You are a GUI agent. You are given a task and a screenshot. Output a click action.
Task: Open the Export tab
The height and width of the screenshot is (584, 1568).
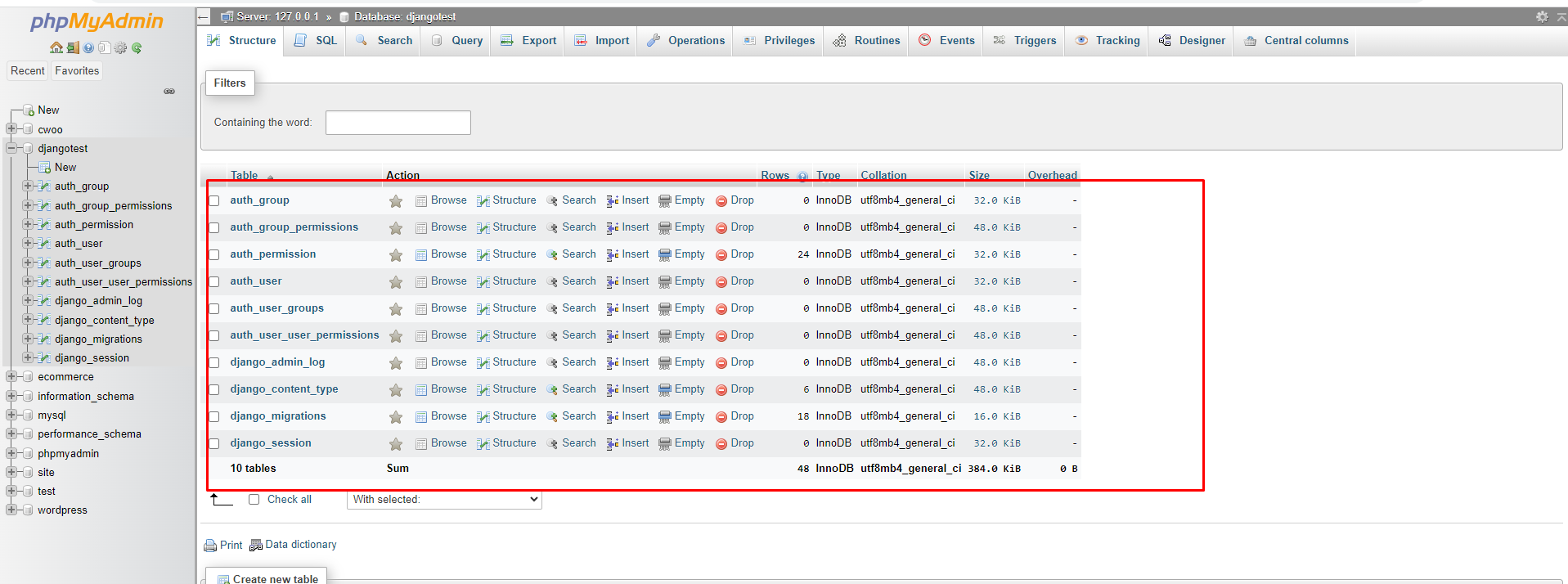[529, 41]
